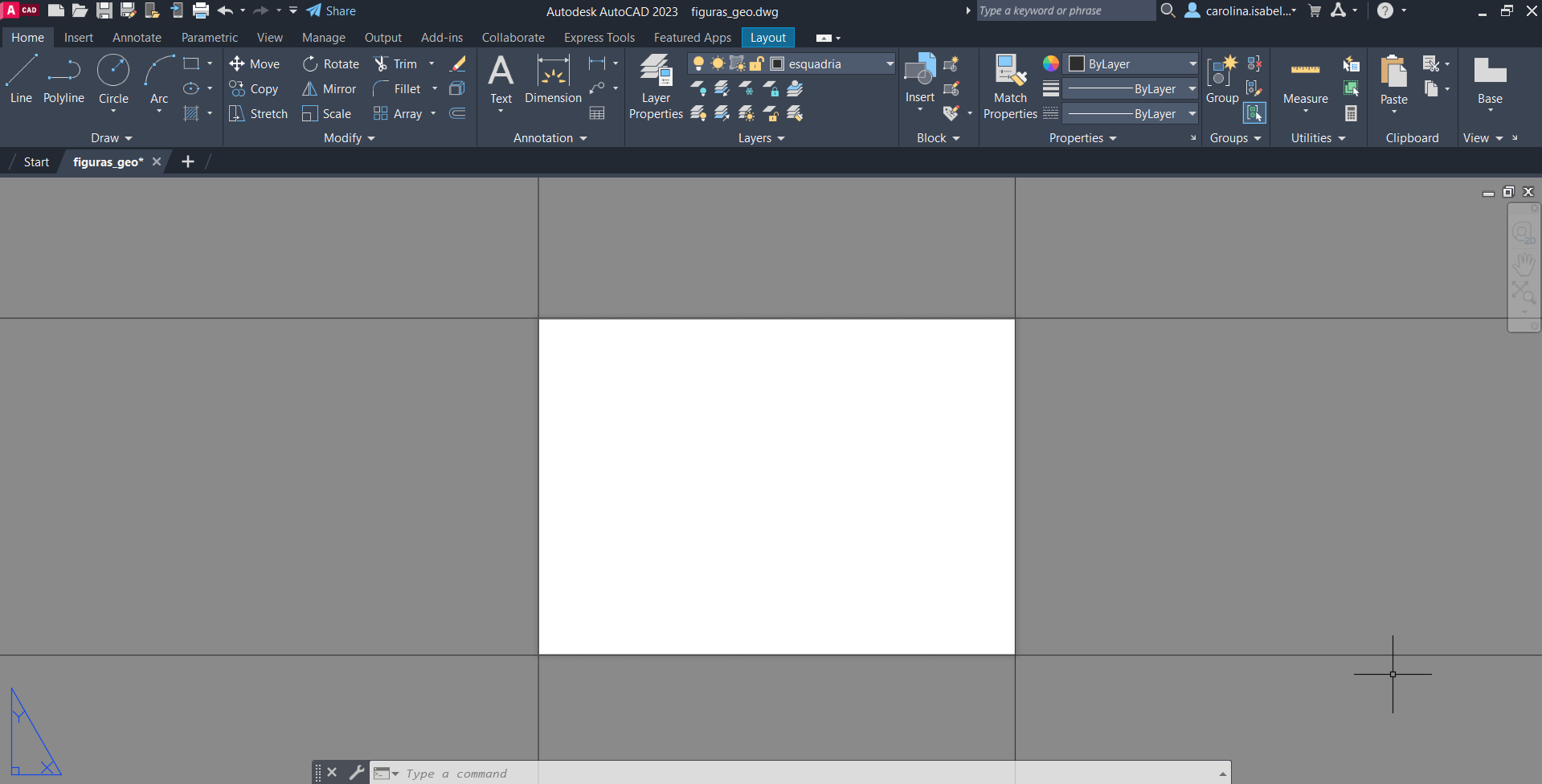Toggle Group Selection on/off button
1542x784 pixels.
(x=1254, y=114)
